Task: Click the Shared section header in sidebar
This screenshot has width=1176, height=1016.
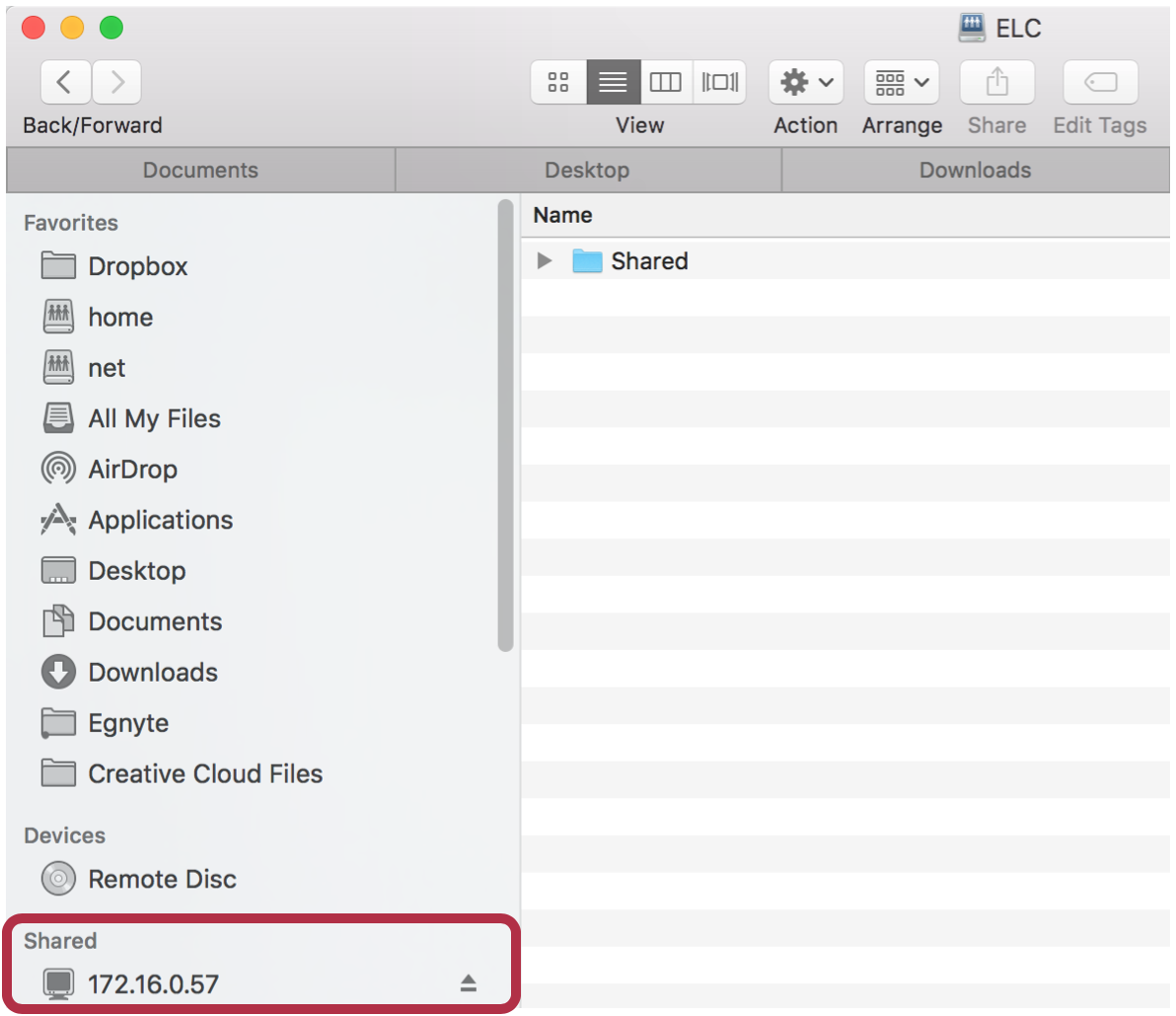Action: [60, 941]
